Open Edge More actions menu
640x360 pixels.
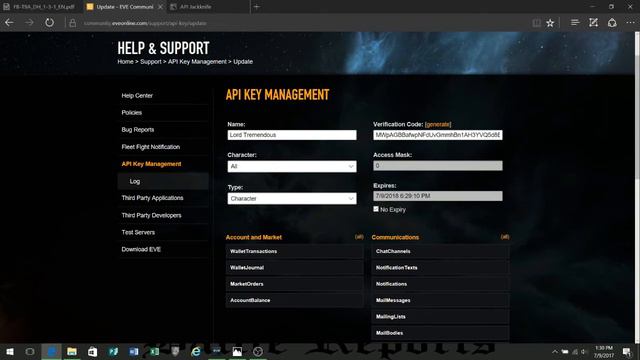[630, 23]
